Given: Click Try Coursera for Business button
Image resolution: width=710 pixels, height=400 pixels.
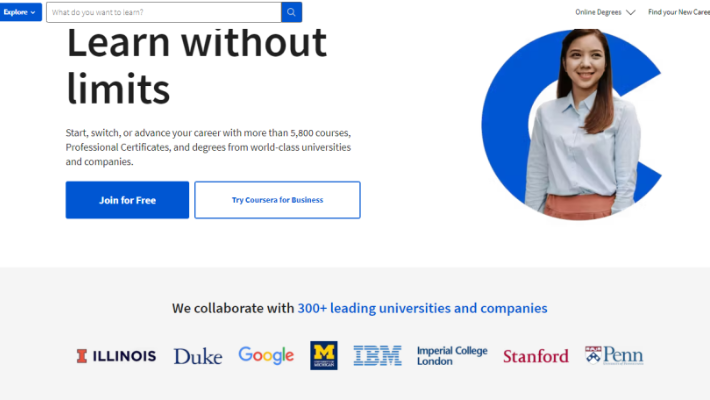Looking at the screenshot, I should [277, 200].
